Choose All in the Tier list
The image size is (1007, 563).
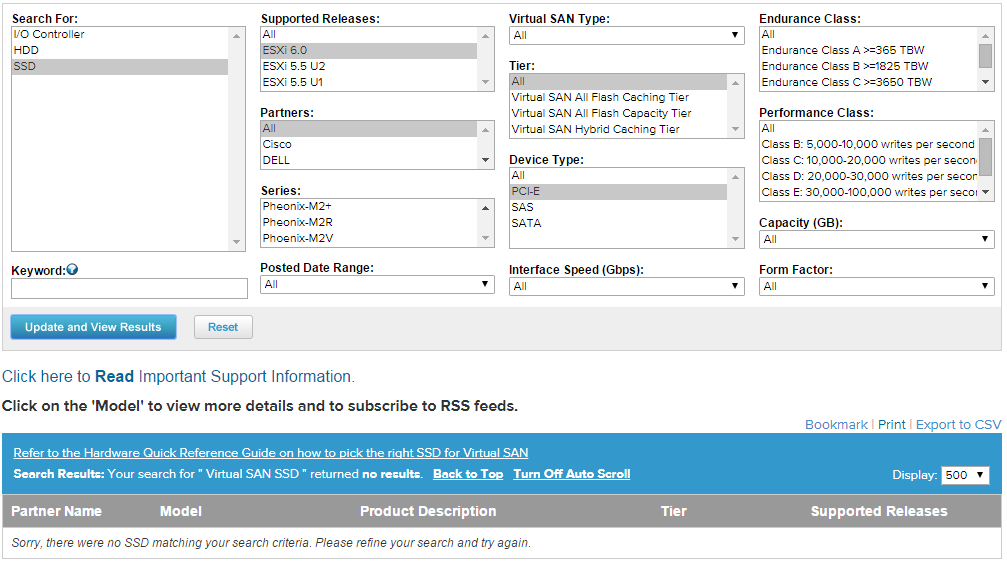[x=618, y=82]
